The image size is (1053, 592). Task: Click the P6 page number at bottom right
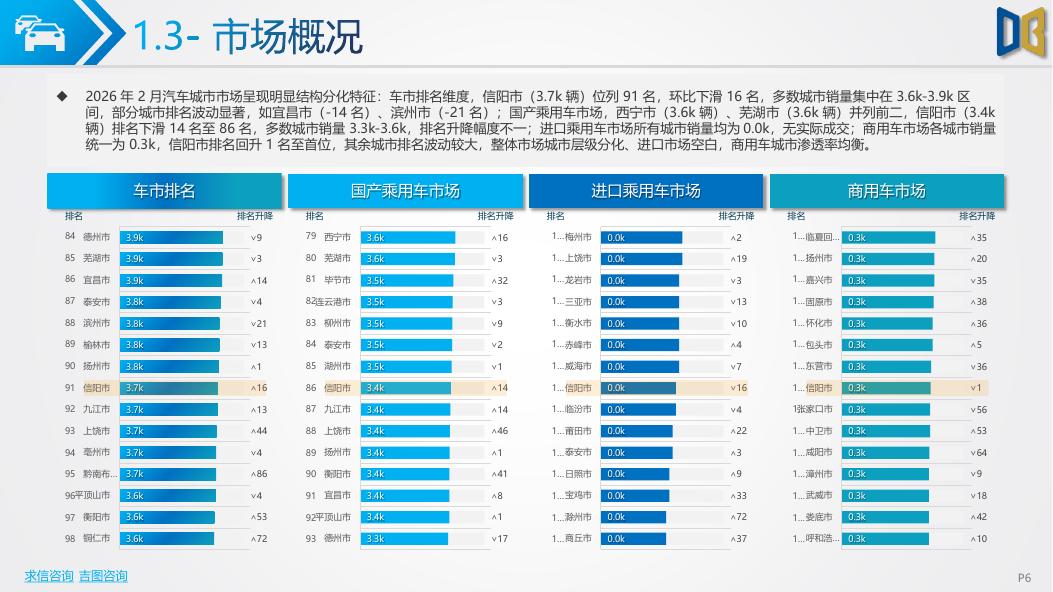1022,577
